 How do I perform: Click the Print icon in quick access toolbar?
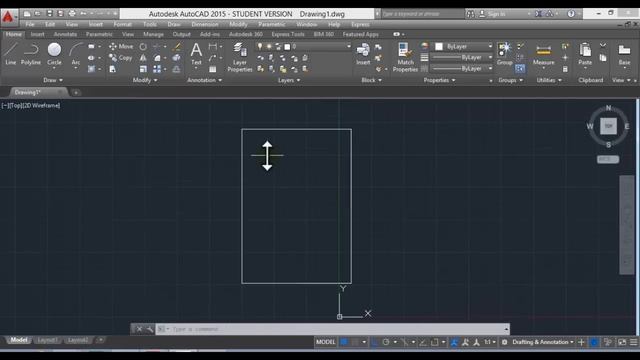pos(72,13)
